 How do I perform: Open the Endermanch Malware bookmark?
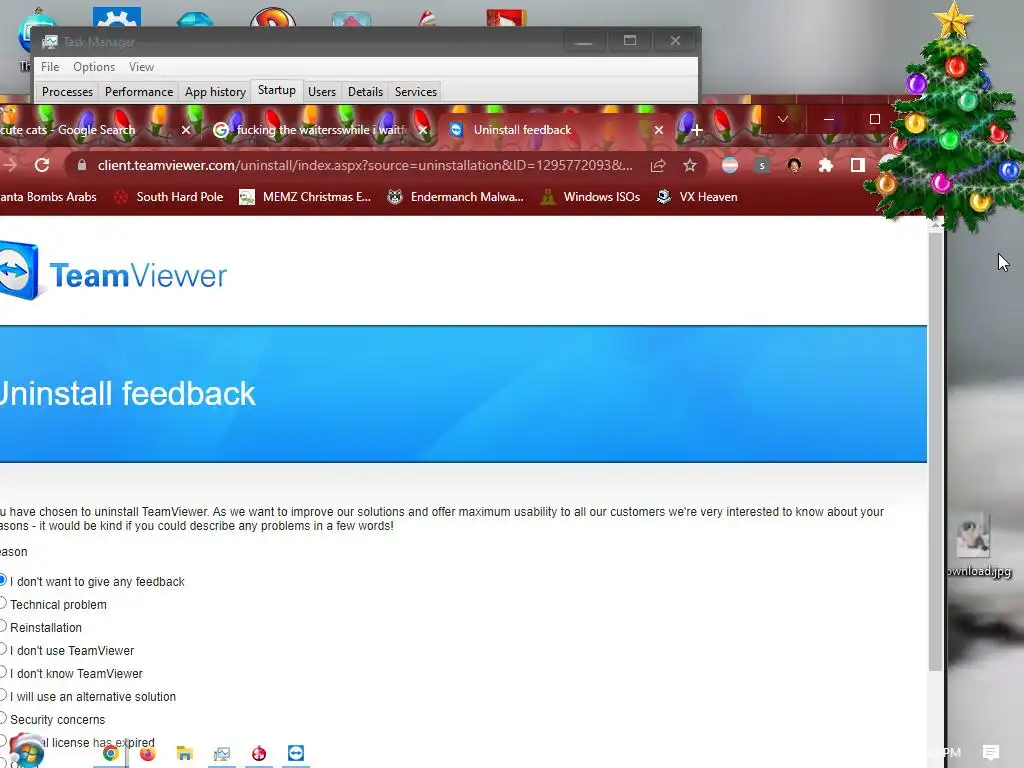coord(455,197)
